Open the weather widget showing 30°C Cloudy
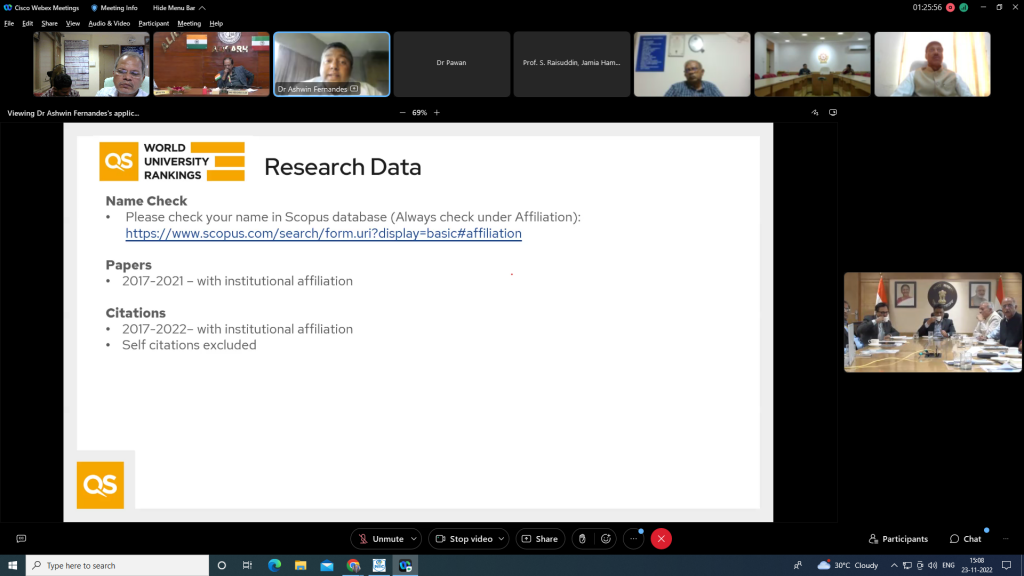This screenshot has height=576, width=1024. pos(848,566)
